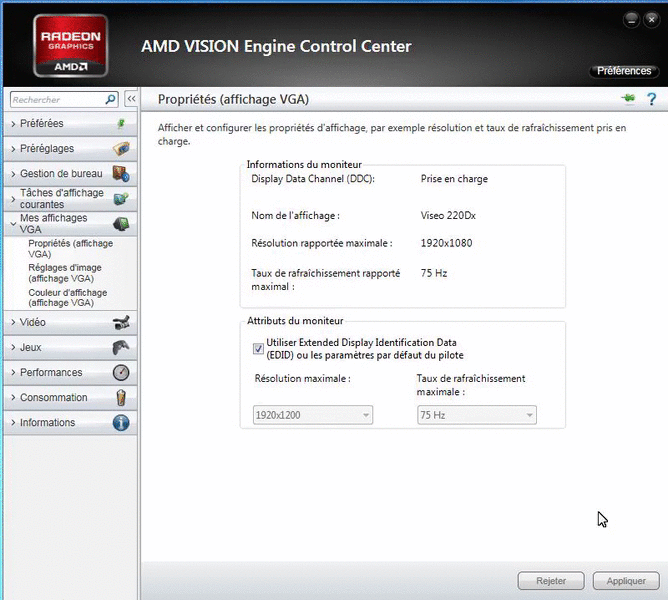
Task: Select Réglages d'image (affichage VGA)
Action: coord(65,273)
